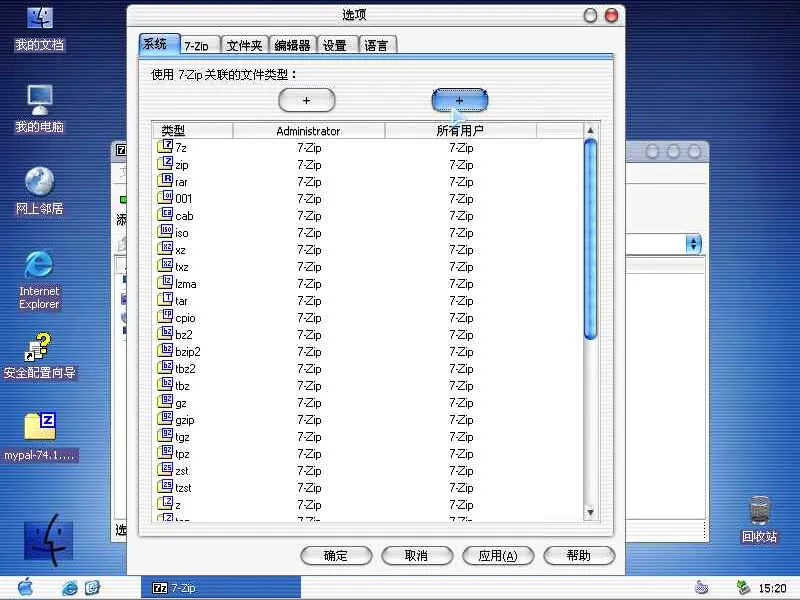Click the xz file type icon
The width and height of the screenshot is (800, 600).
[165, 248]
